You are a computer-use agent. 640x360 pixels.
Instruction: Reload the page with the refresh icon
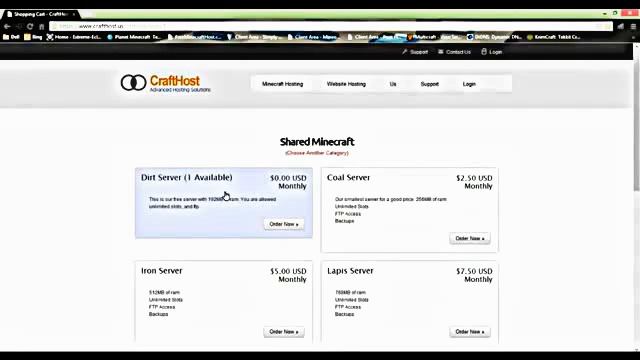30,26
